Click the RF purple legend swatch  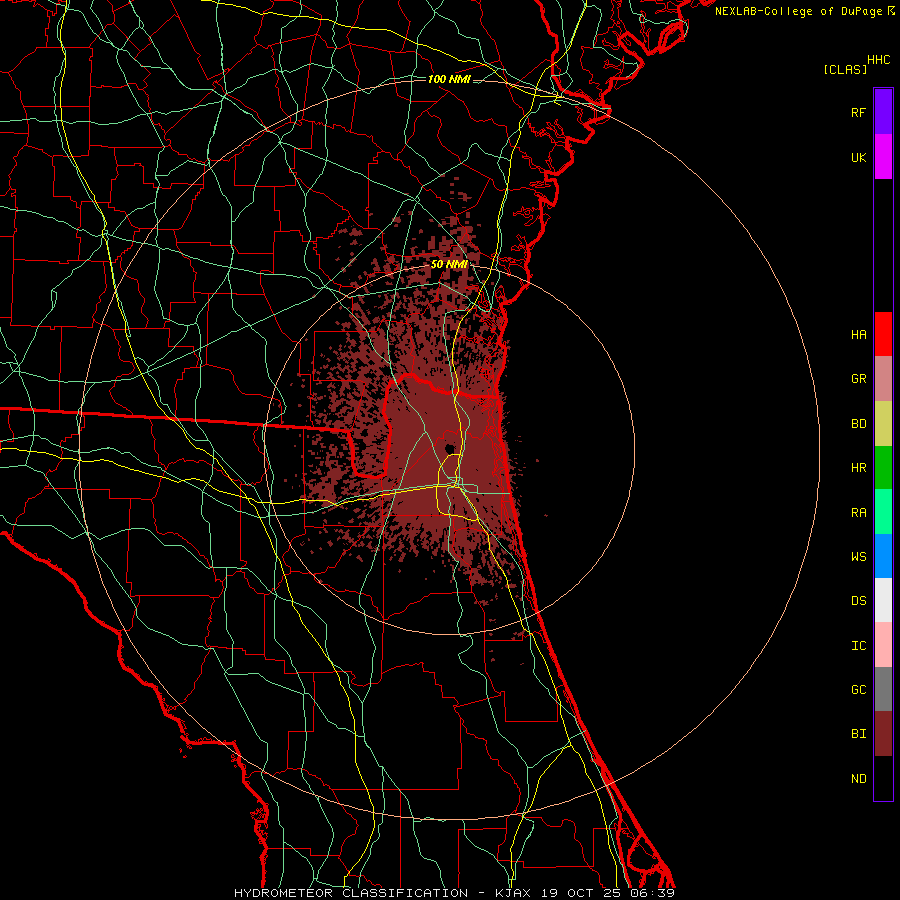click(883, 112)
